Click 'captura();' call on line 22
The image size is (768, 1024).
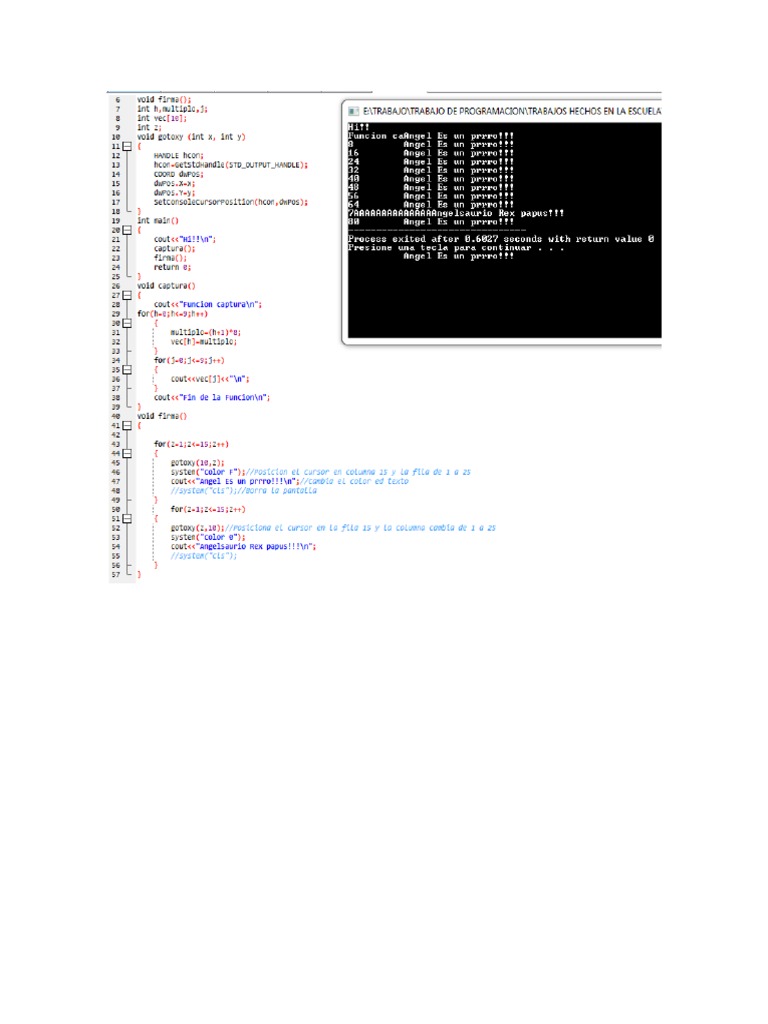174,248
